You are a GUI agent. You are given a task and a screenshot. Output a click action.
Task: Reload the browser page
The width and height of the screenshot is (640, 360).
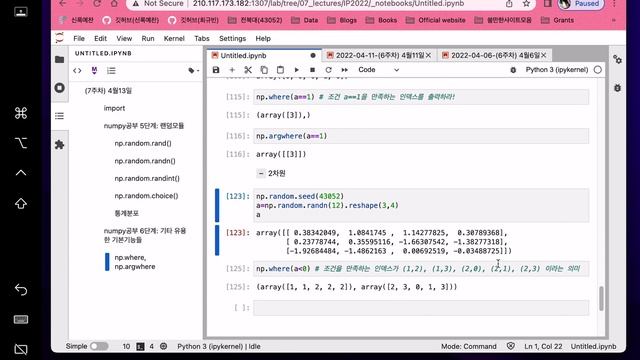pyautogui.click(x=97, y=4)
